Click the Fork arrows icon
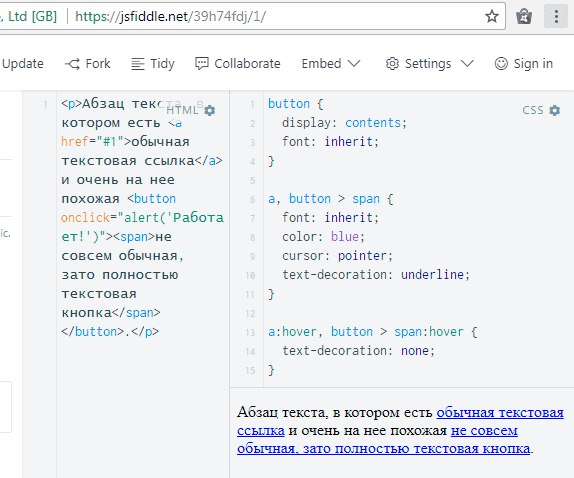The width and height of the screenshot is (574, 478). (x=72, y=64)
